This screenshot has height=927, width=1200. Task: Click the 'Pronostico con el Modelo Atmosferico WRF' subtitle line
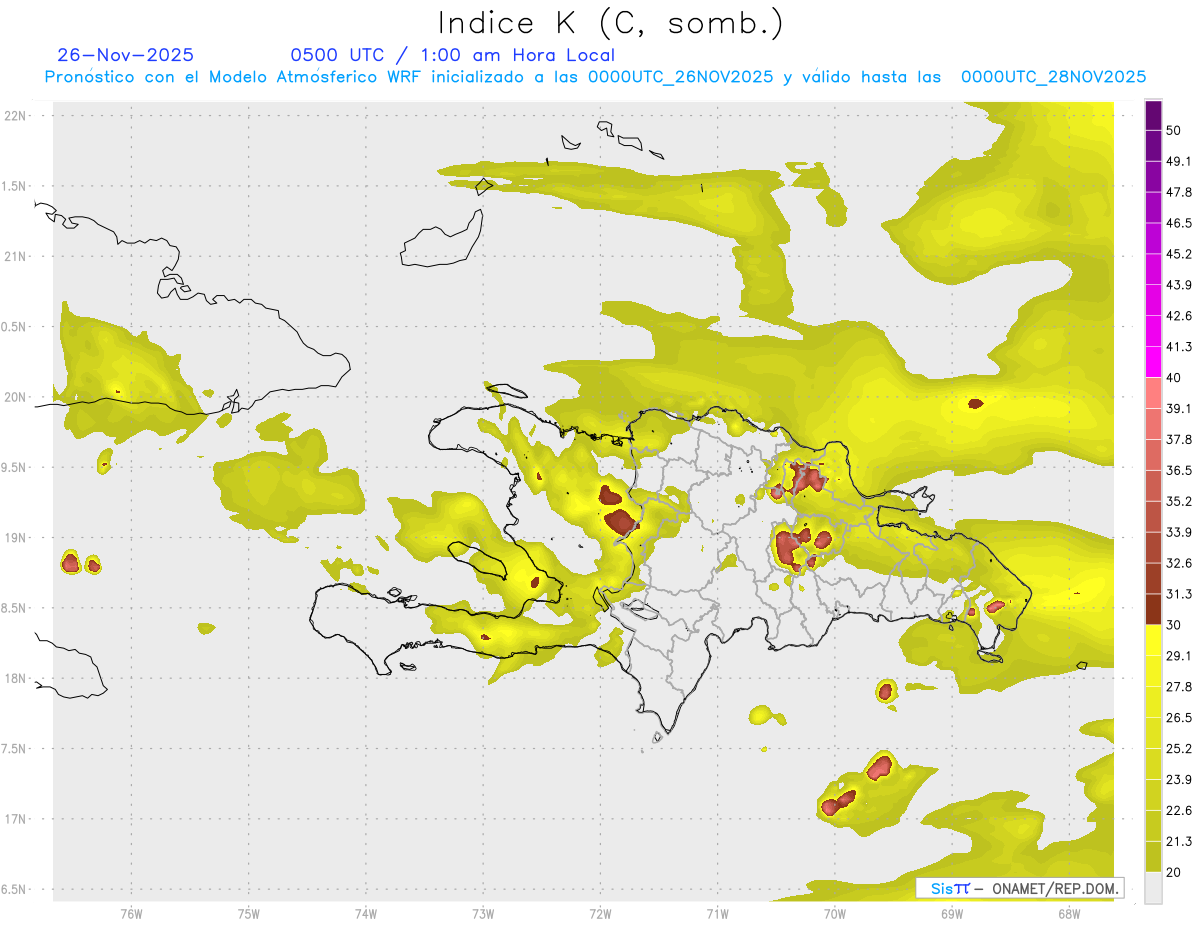(x=595, y=76)
